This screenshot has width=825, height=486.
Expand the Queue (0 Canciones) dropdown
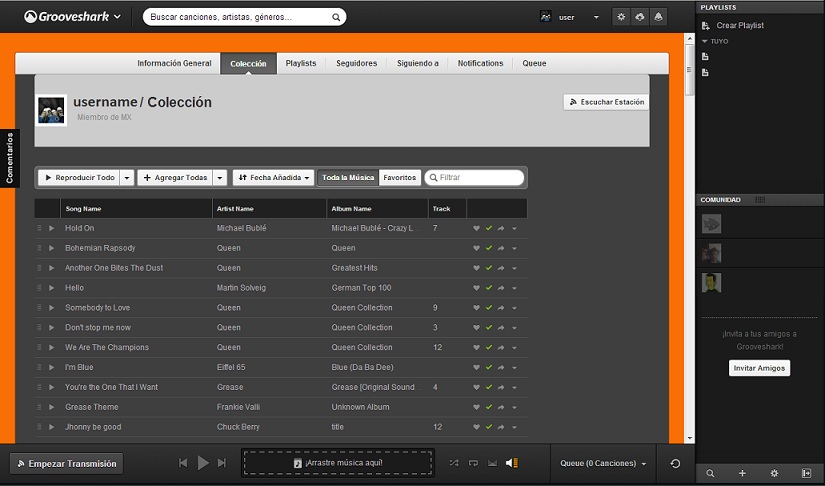pos(603,463)
